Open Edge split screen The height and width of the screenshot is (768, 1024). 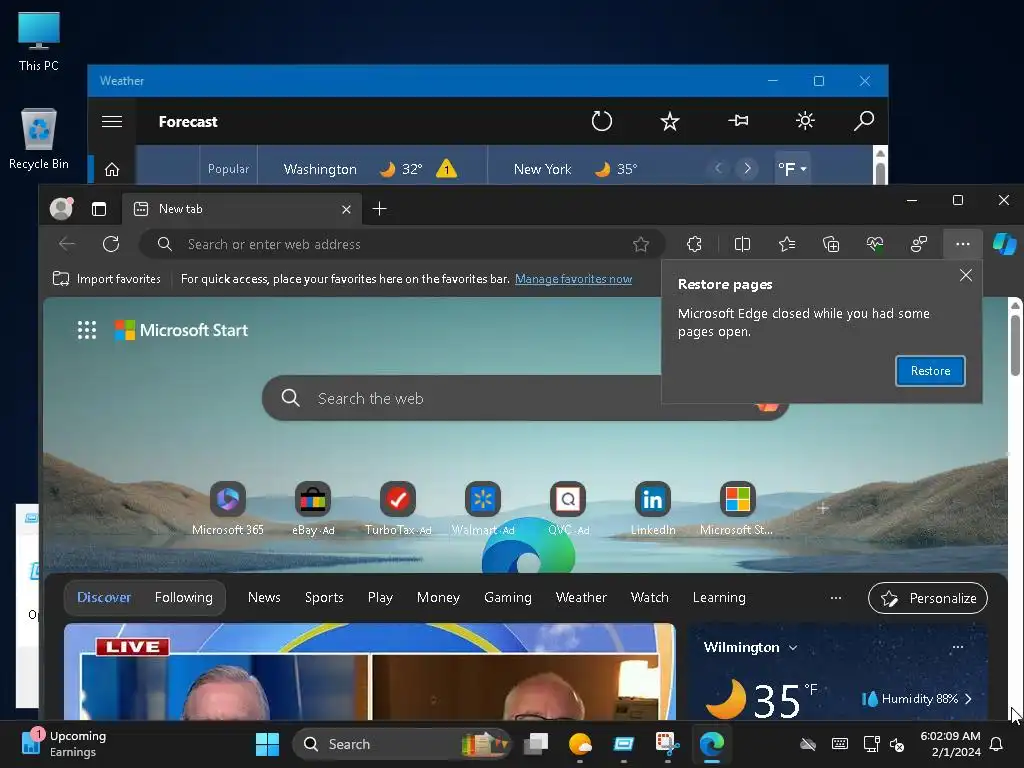(743, 244)
